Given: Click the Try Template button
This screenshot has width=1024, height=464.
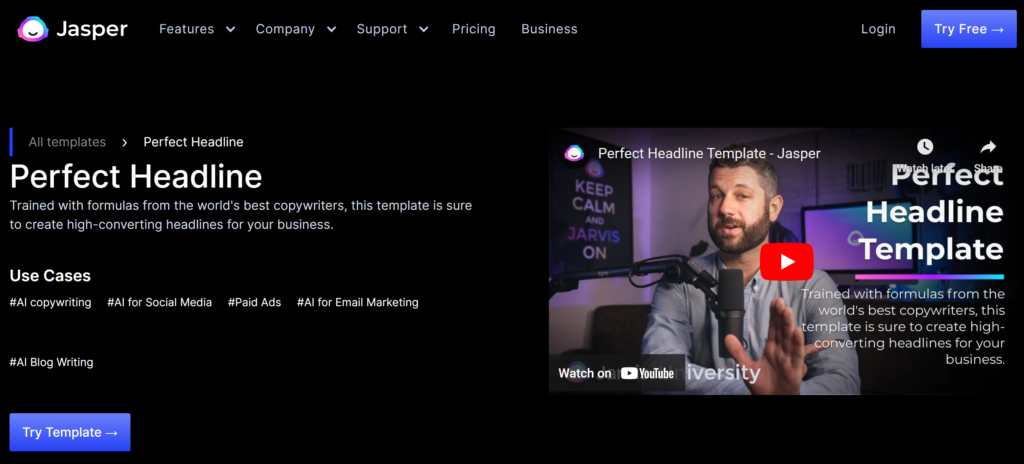Looking at the screenshot, I should pos(70,432).
